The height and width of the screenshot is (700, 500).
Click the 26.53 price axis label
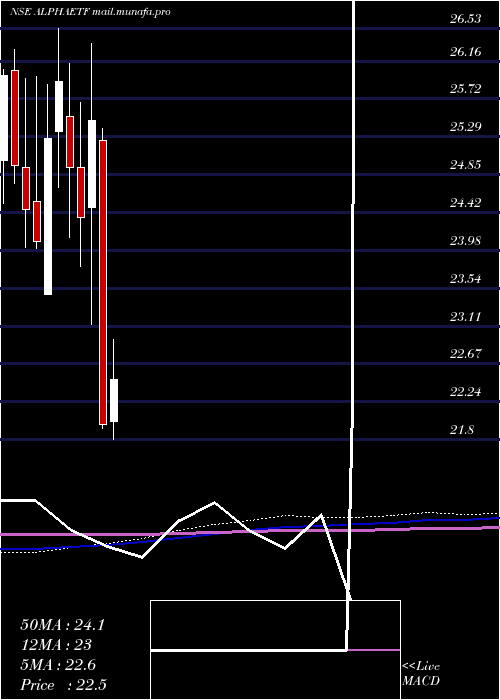point(466,19)
